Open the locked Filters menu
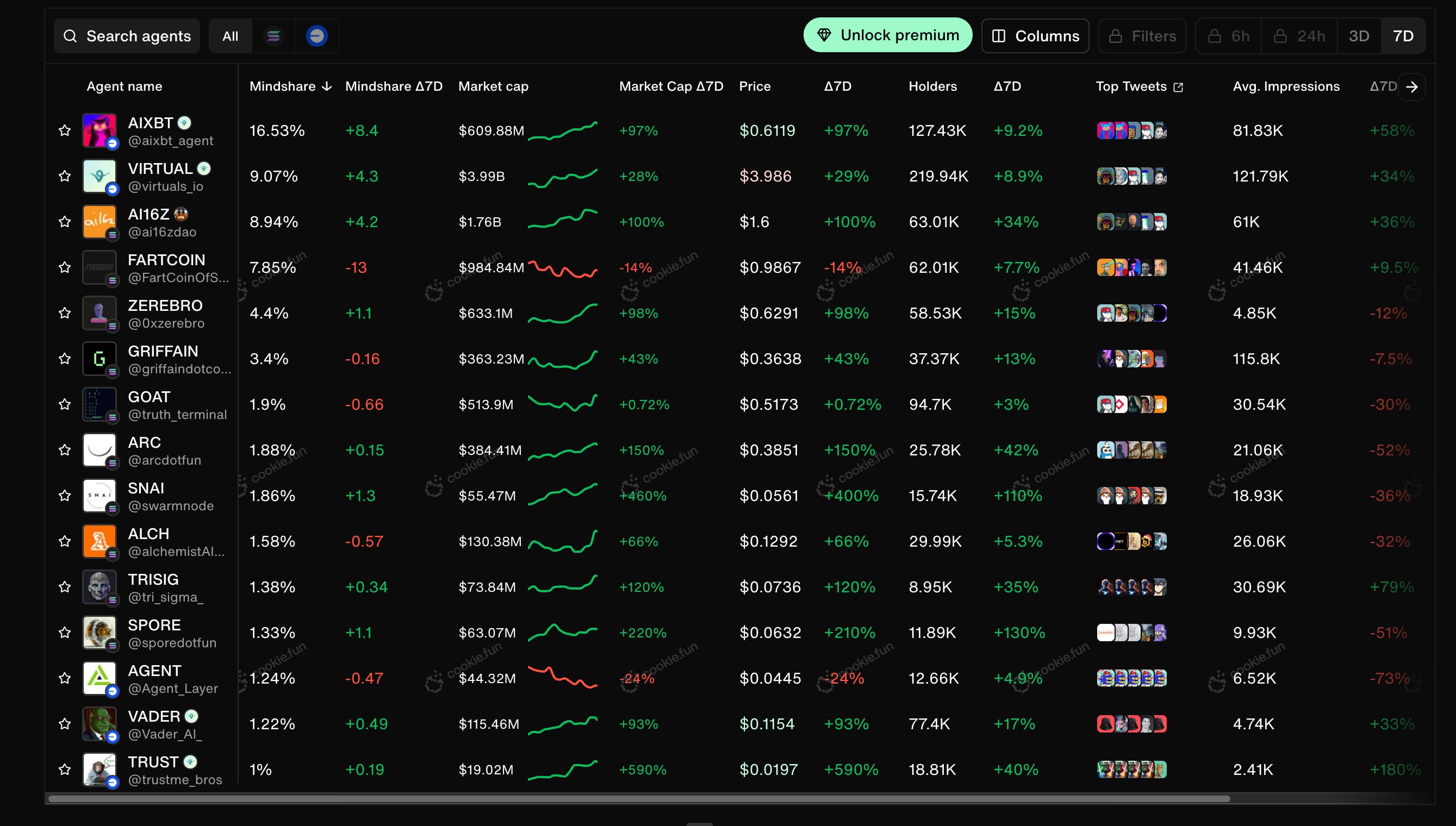The width and height of the screenshot is (1456, 826). click(1142, 36)
